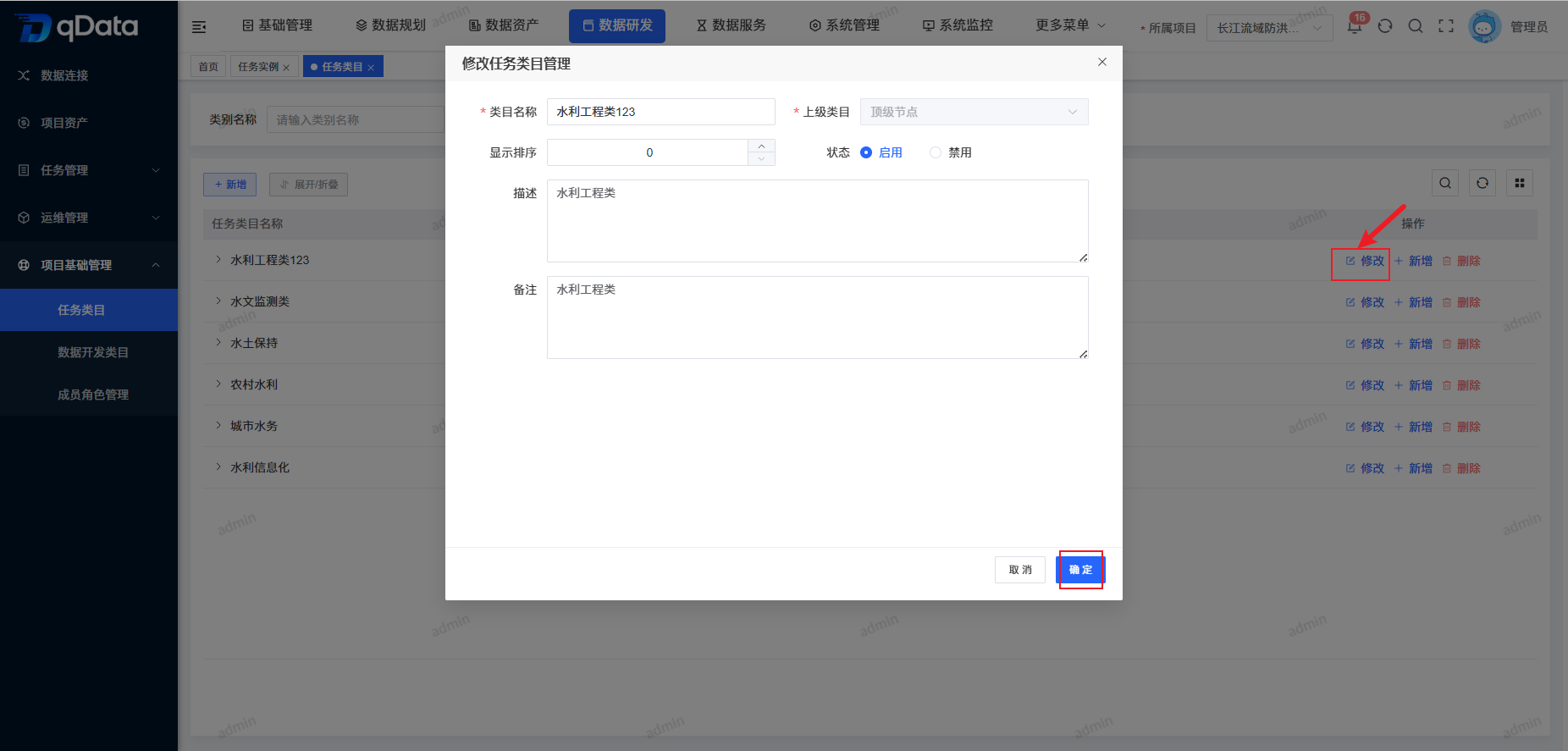The width and height of the screenshot is (1568, 751).
Task: Click the 描述 textarea
Action: click(x=818, y=221)
